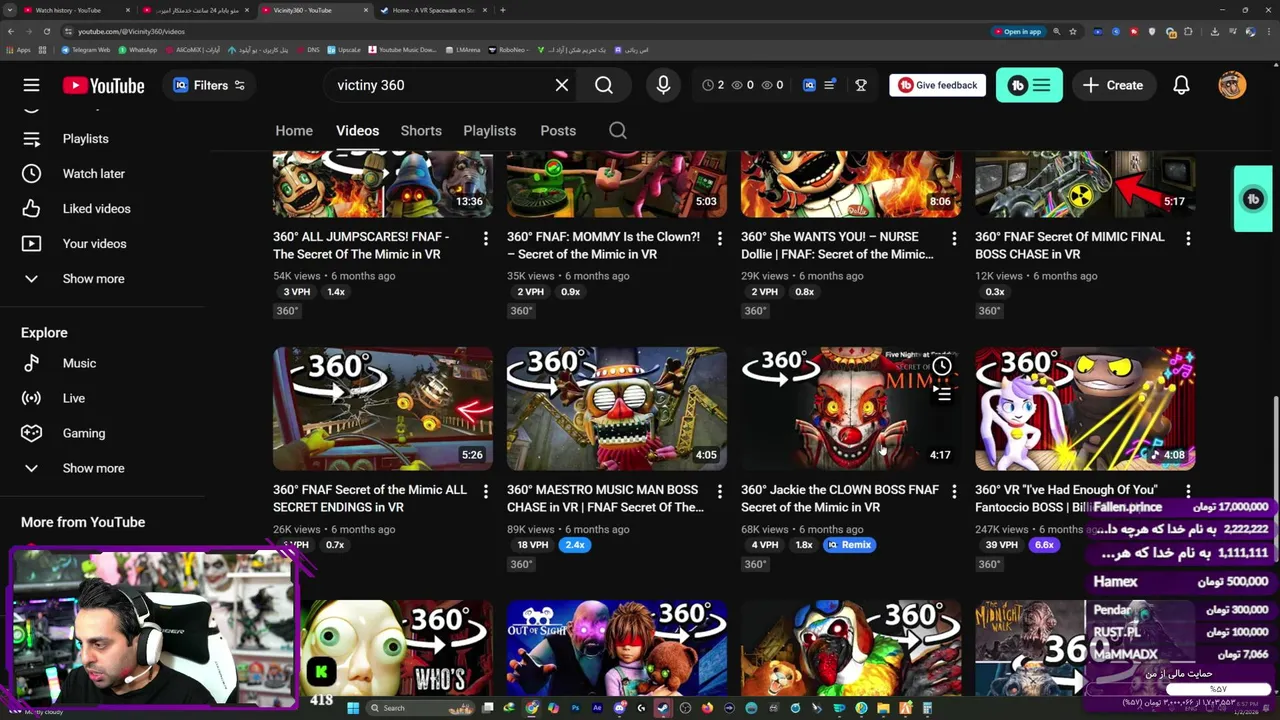Search within the channel magnifier icon
Screen dimensions: 1280x720
[618, 130]
